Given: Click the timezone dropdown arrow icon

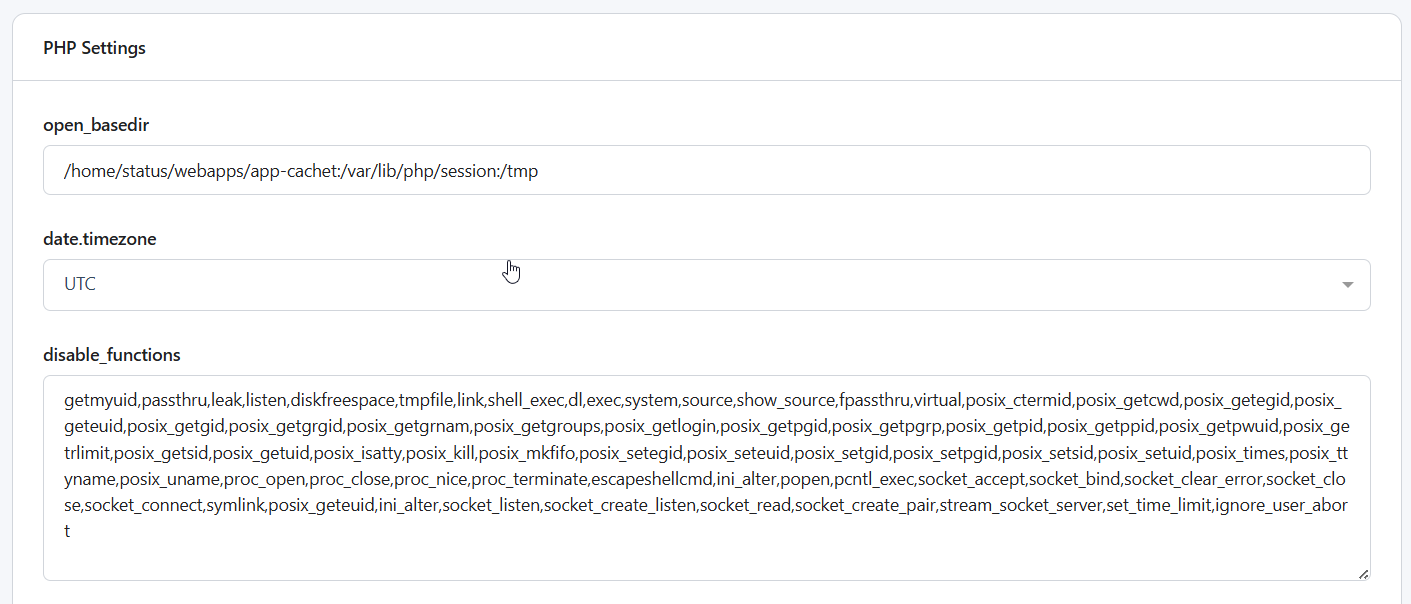Looking at the screenshot, I should tap(1347, 285).
